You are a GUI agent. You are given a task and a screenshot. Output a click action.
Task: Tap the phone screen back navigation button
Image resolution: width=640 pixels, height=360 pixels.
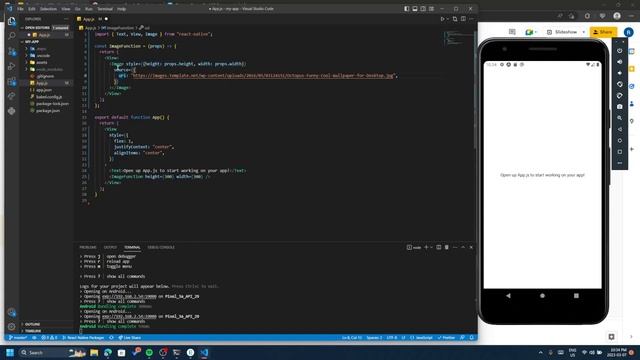point(508,296)
